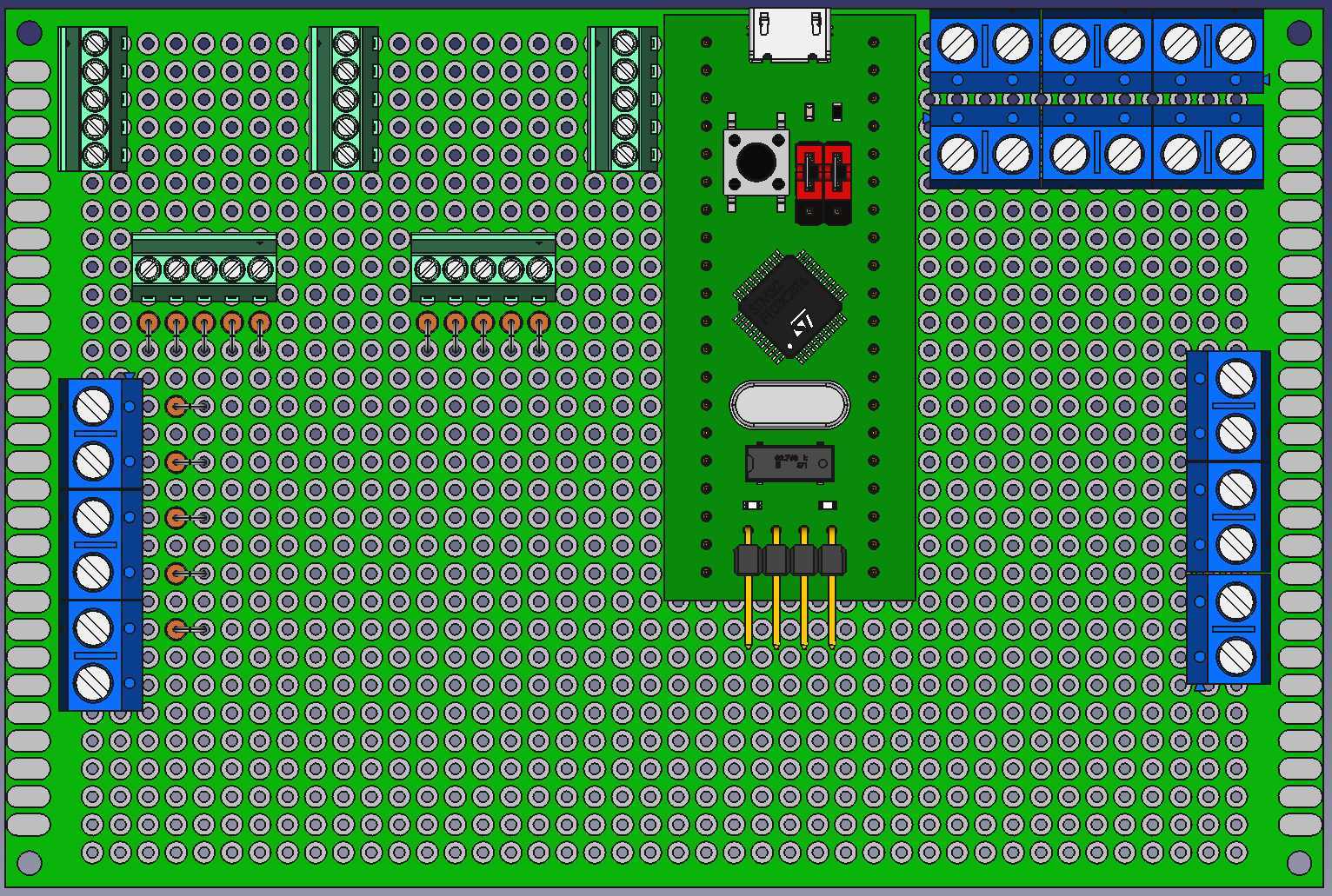Click the bottom screw of the right blue terminal block
Screen dimensions: 1332x896
[1235, 656]
